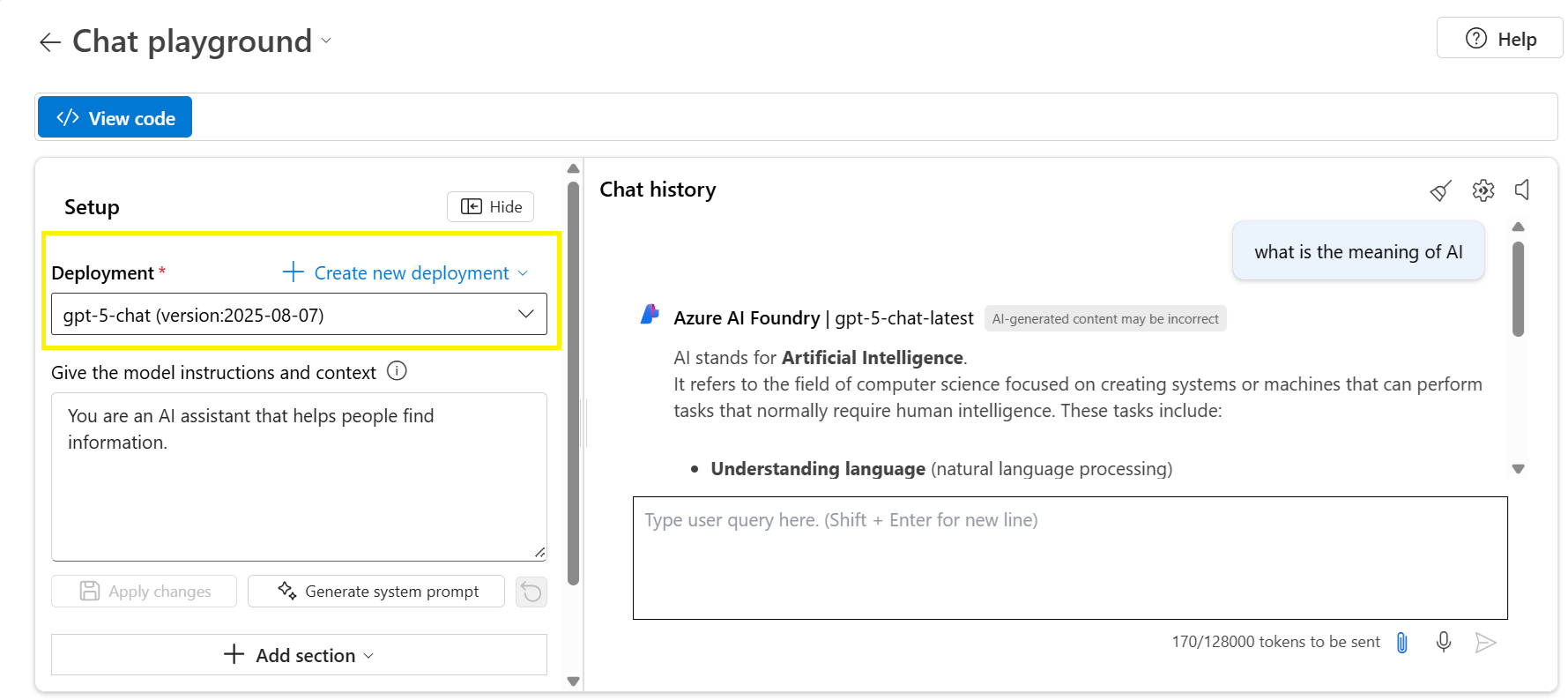Send the message with arrow icon
Image resolution: width=1568 pixels, height=700 pixels.
(1486, 643)
